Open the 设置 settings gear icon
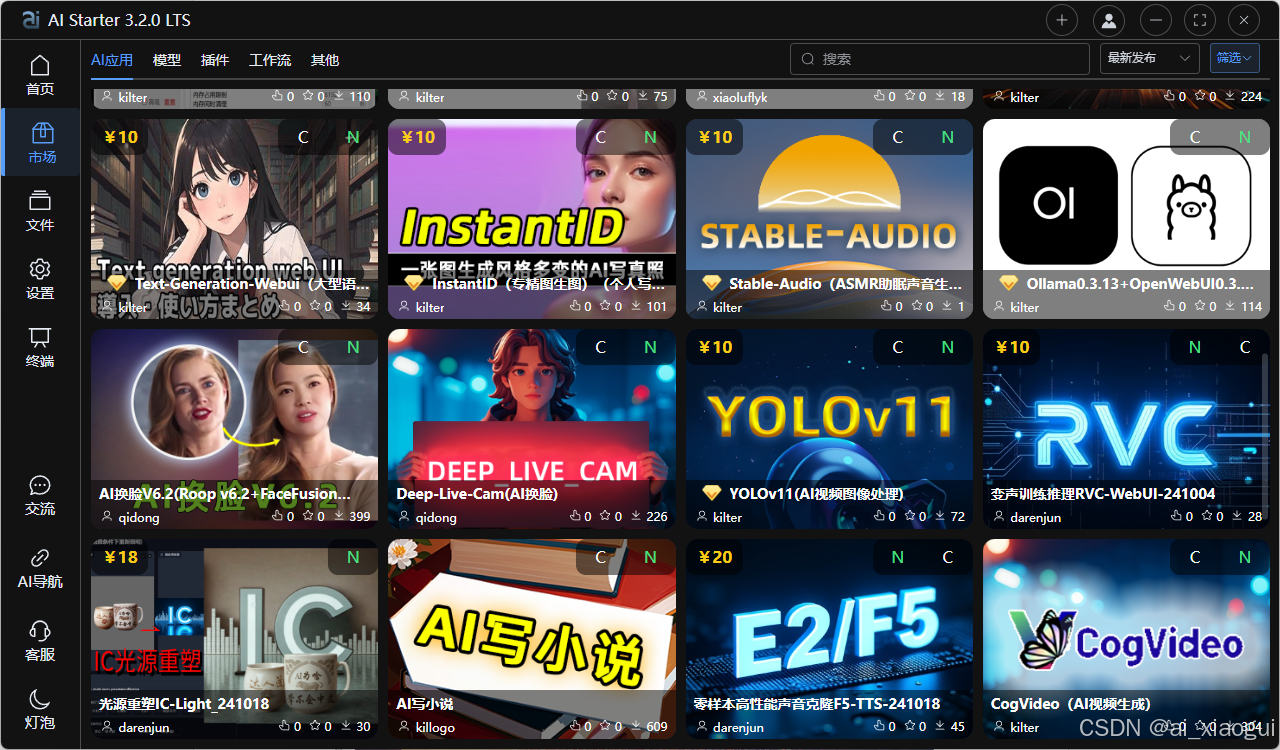This screenshot has height=750, width=1280. [x=40, y=269]
